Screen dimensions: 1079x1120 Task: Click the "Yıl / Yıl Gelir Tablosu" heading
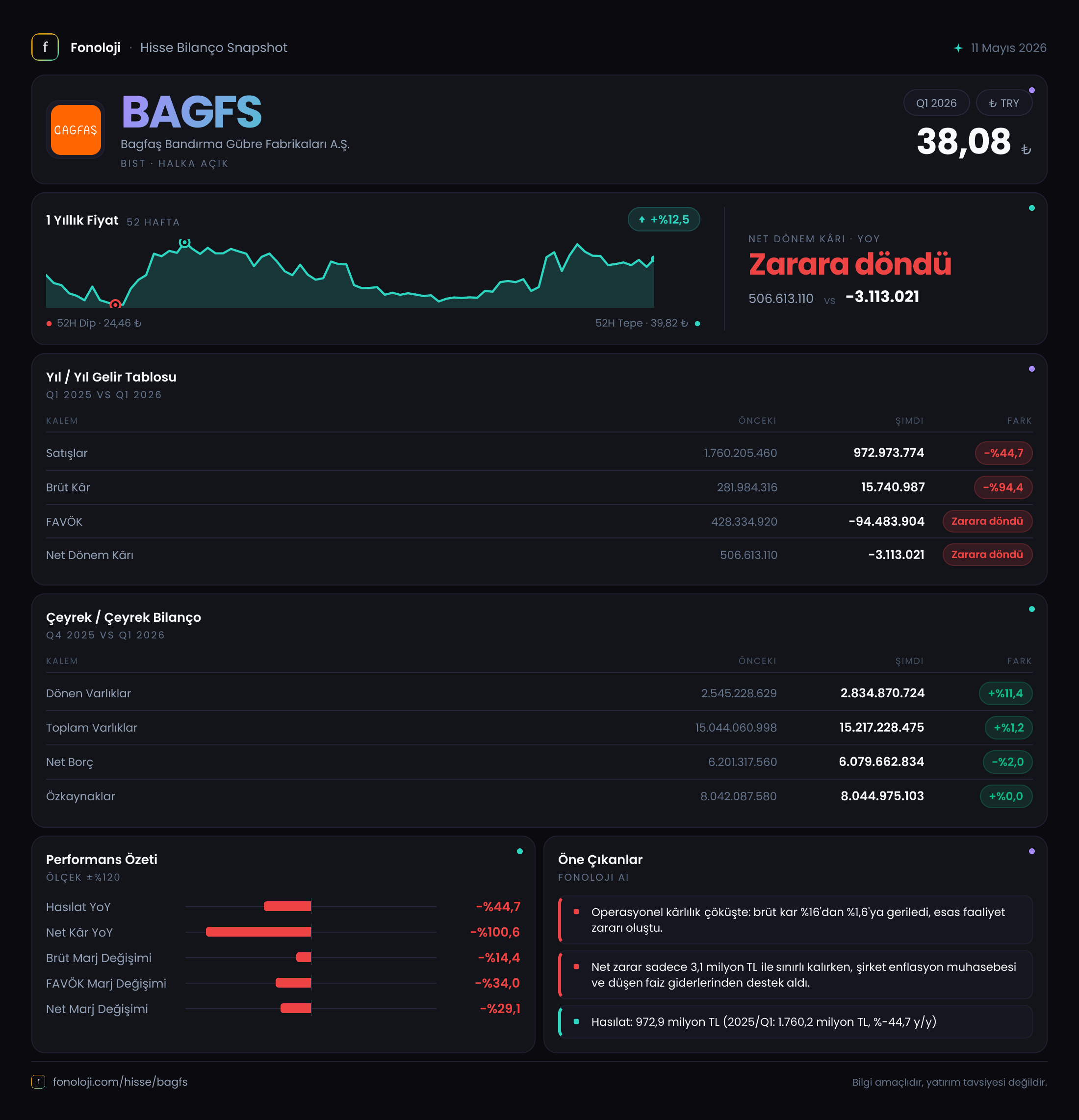click(x=111, y=377)
